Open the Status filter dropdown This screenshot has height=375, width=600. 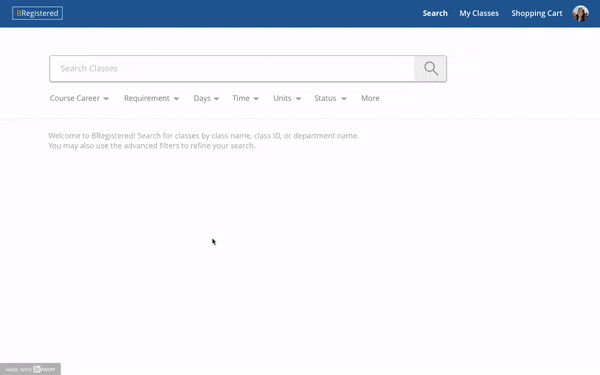pos(331,98)
